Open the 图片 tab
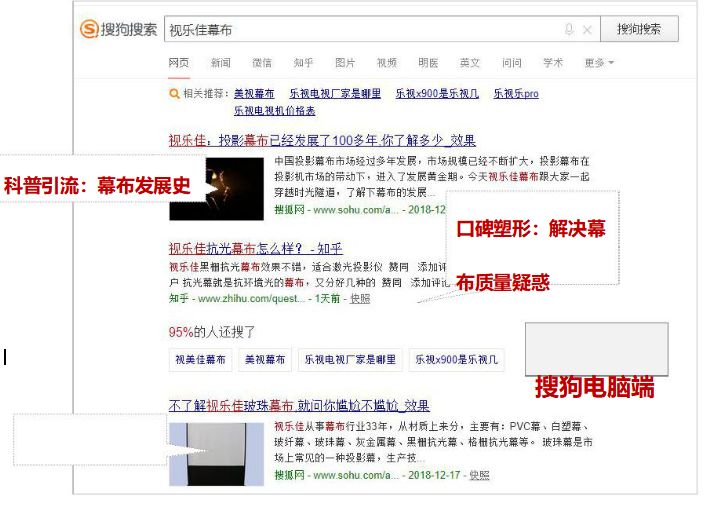This screenshot has width=726, height=505. 345,62
